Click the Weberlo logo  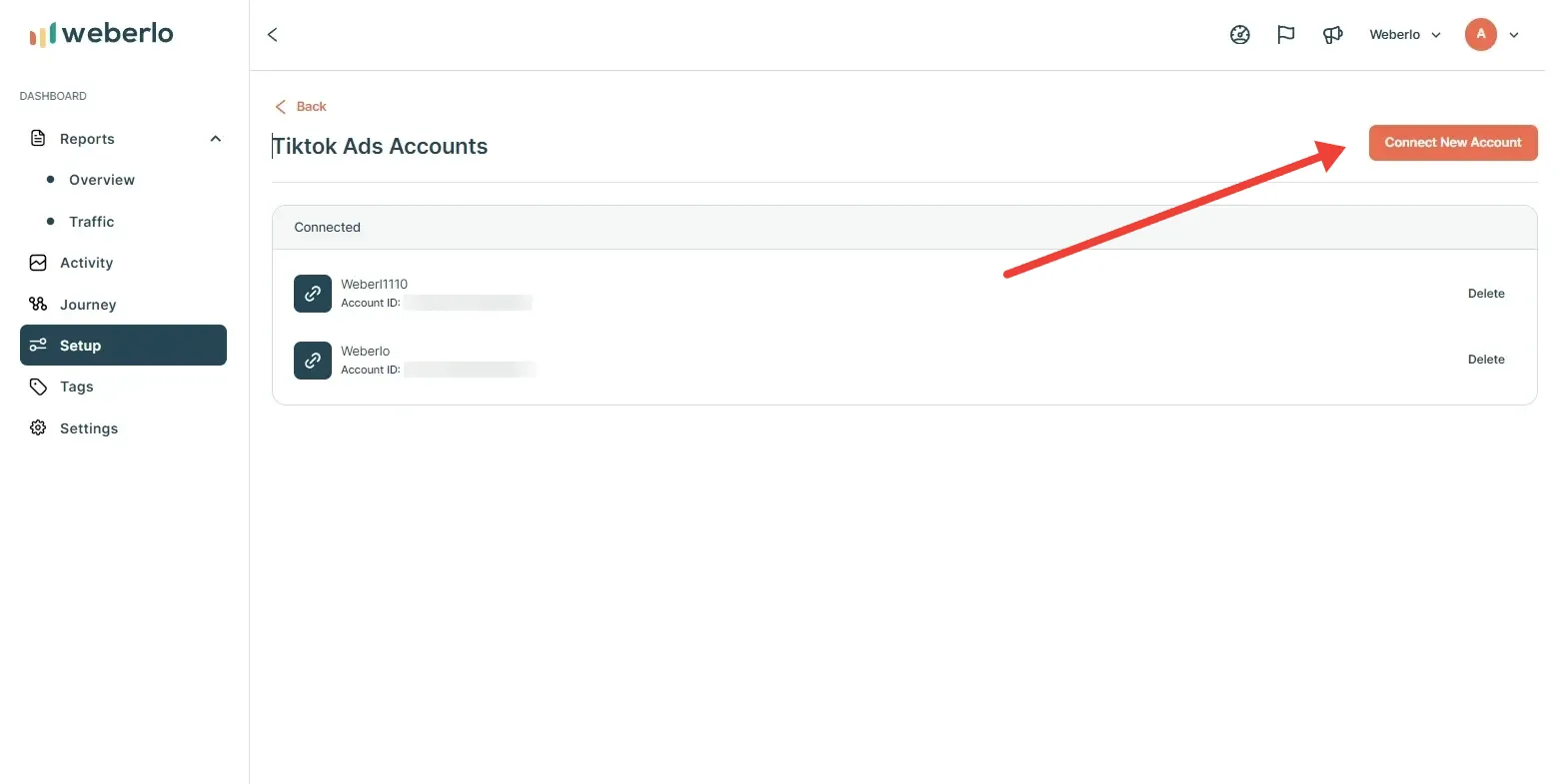click(x=101, y=34)
